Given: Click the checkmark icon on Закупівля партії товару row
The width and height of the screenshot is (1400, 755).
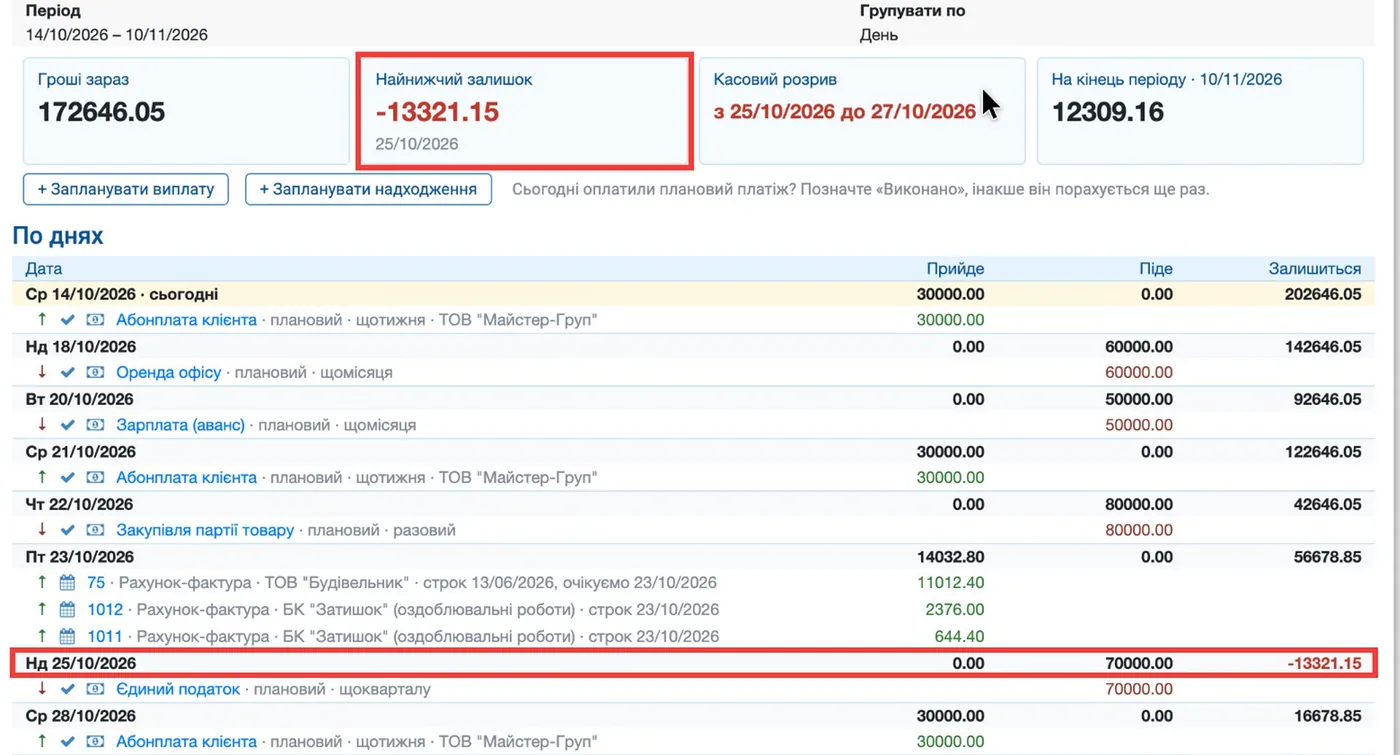Looking at the screenshot, I should pos(68,530).
